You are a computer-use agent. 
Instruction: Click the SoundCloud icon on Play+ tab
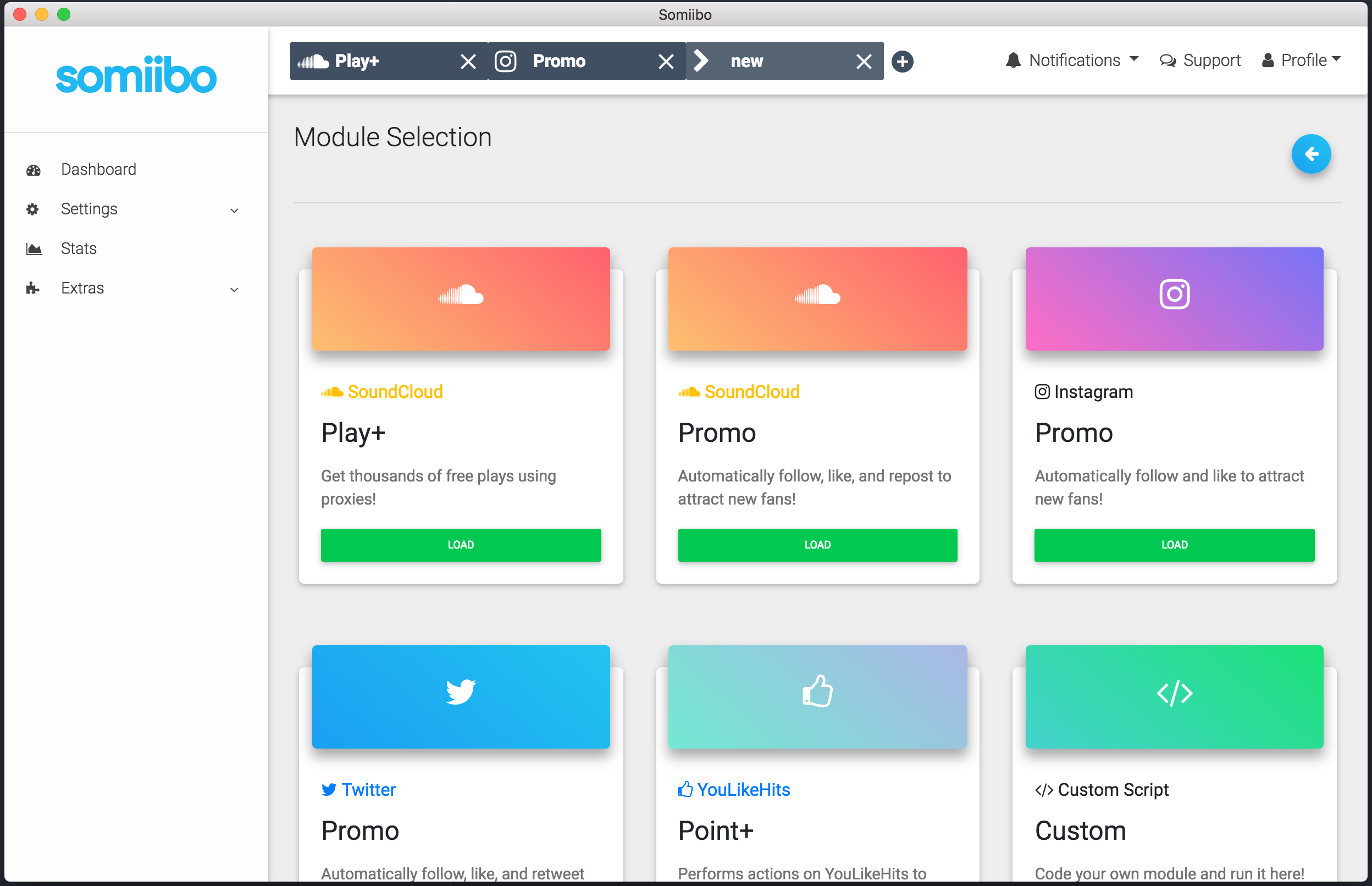pos(313,61)
